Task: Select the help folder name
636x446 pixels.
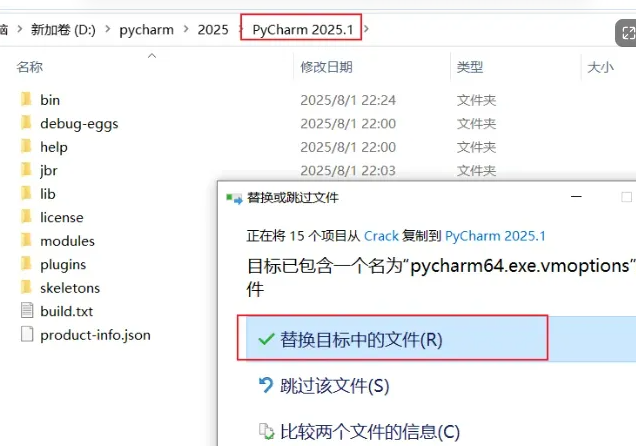Action: (x=54, y=147)
